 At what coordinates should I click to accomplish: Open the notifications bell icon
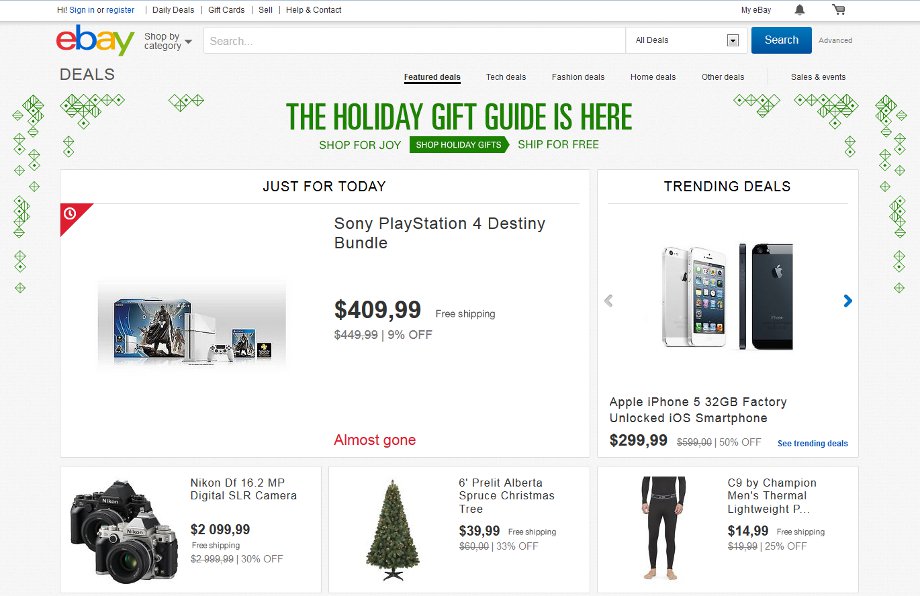[799, 9]
